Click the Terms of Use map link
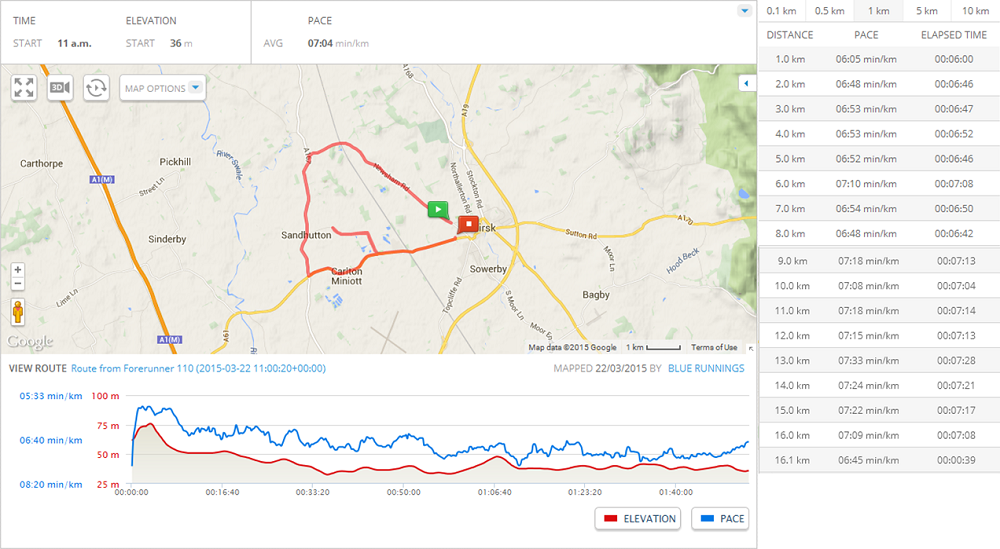Screen dimensions: 1000x549 point(714,347)
